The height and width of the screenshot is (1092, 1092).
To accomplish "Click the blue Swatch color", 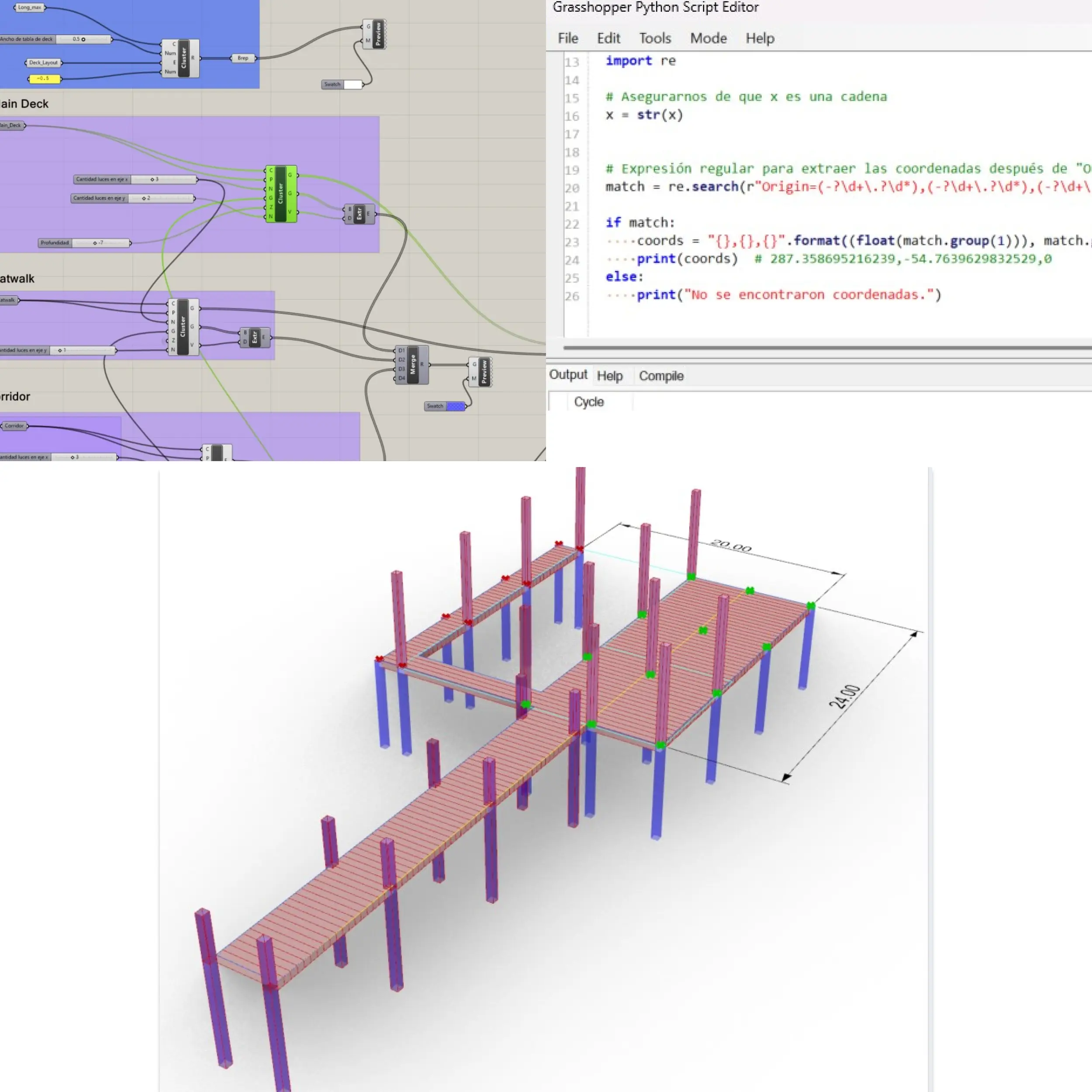I will click(x=455, y=406).
